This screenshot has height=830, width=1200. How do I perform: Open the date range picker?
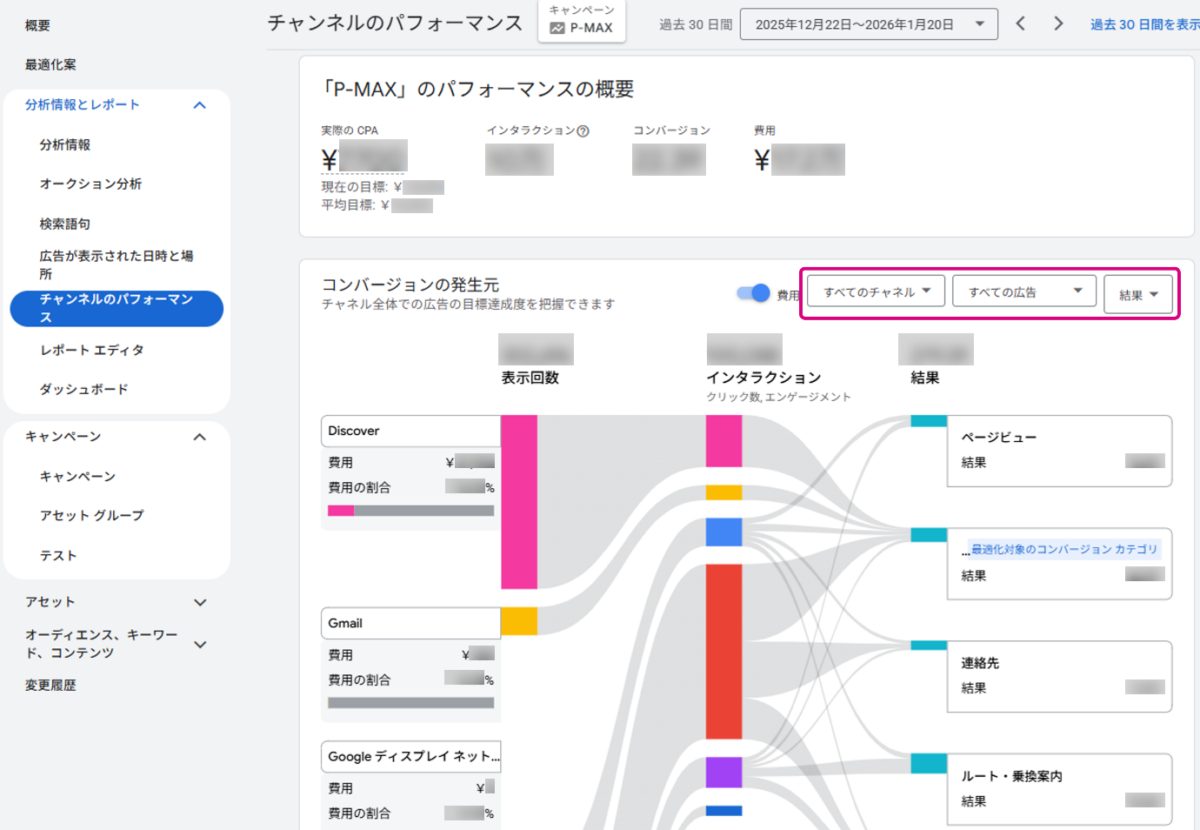[x=868, y=24]
